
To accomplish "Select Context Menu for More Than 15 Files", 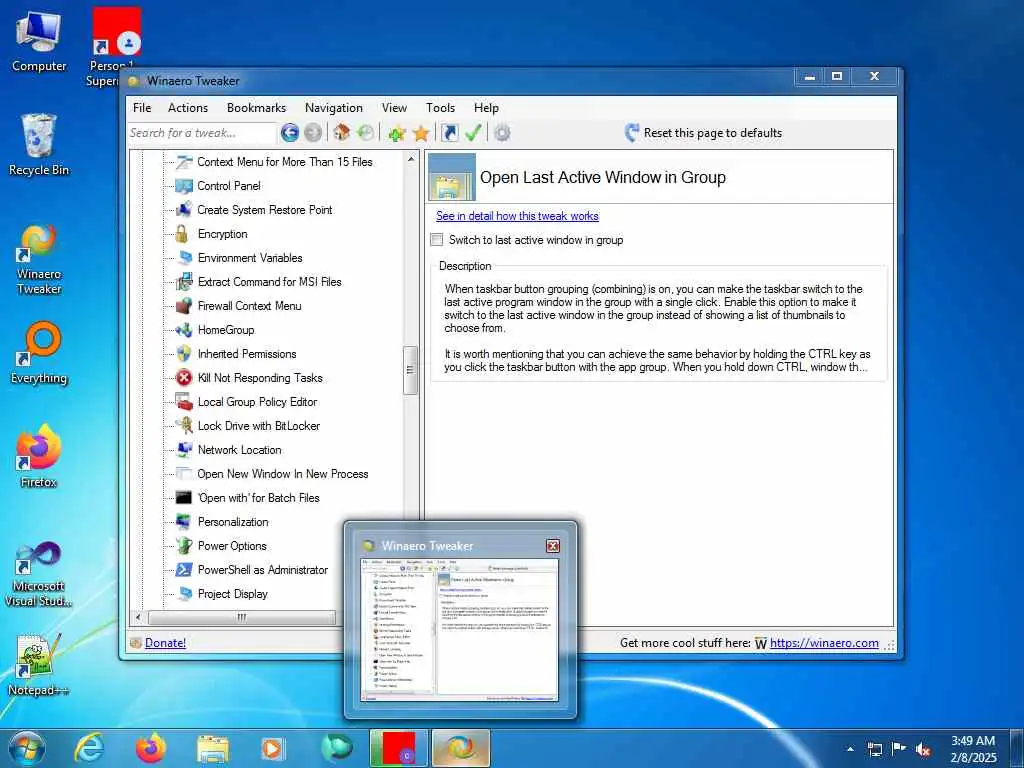I will point(285,161).
